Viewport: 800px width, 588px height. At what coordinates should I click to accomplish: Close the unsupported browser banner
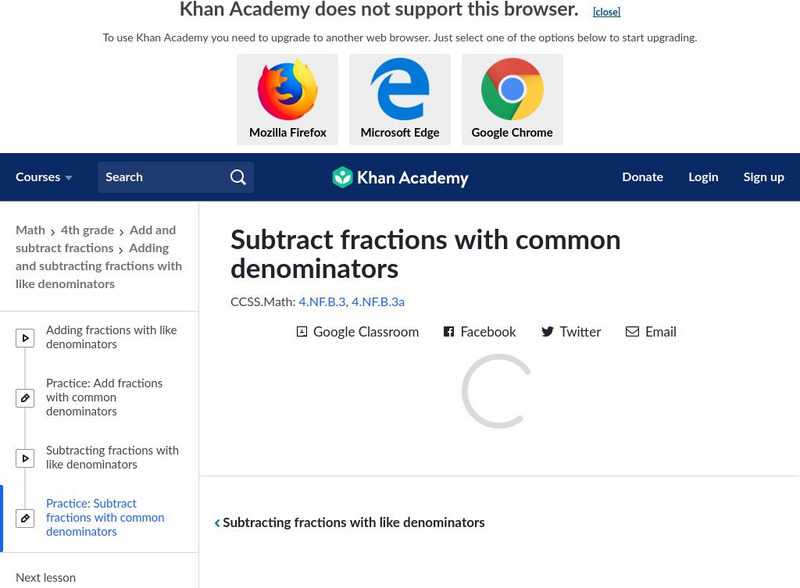coord(606,12)
